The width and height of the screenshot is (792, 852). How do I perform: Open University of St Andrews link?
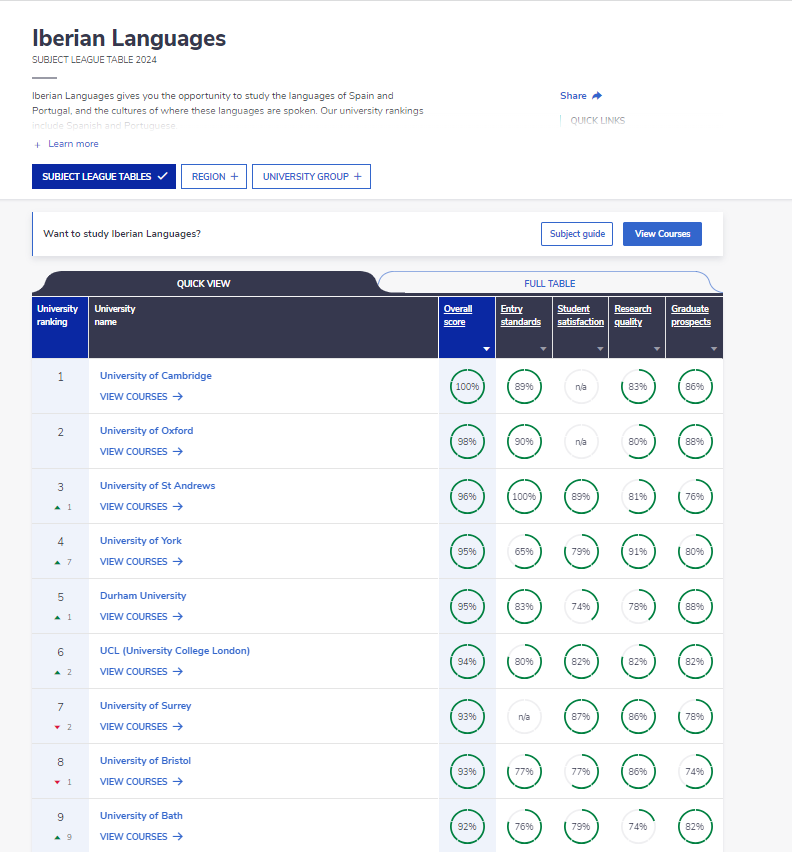click(x=158, y=485)
